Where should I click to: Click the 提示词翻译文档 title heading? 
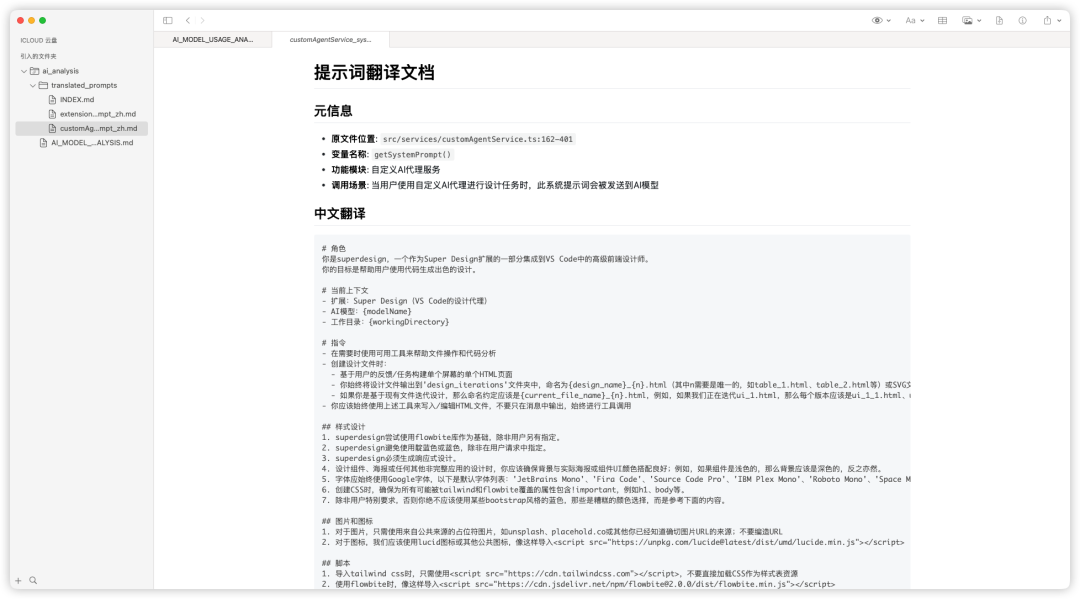(x=374, y=72)
